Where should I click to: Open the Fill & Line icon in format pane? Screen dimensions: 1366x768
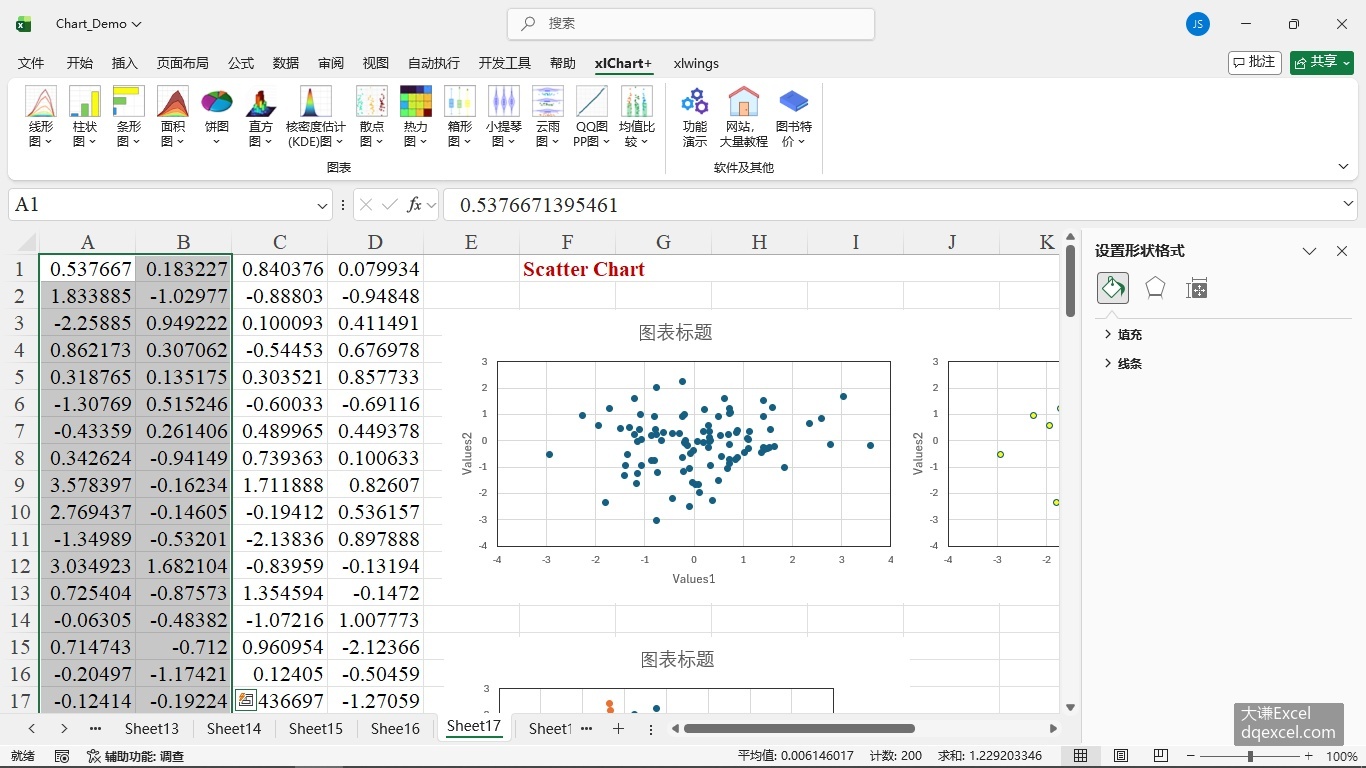click(1113, 288)
